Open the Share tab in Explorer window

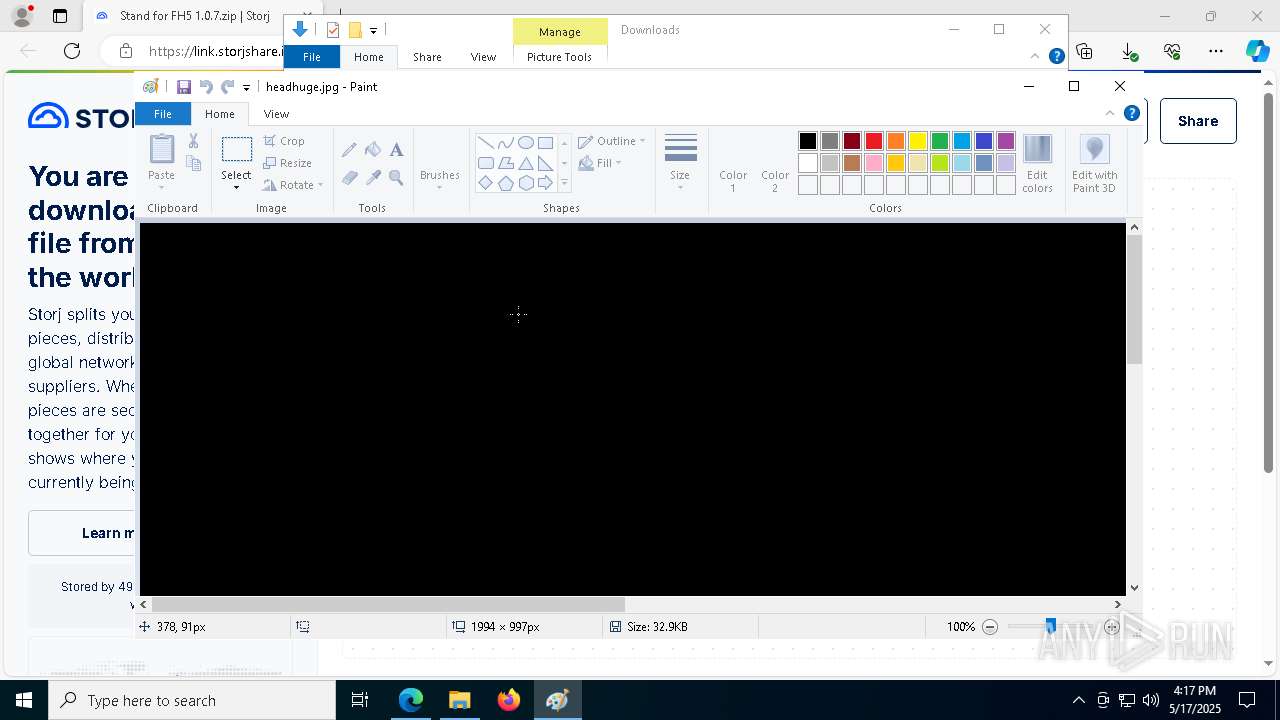coord(427,57)
